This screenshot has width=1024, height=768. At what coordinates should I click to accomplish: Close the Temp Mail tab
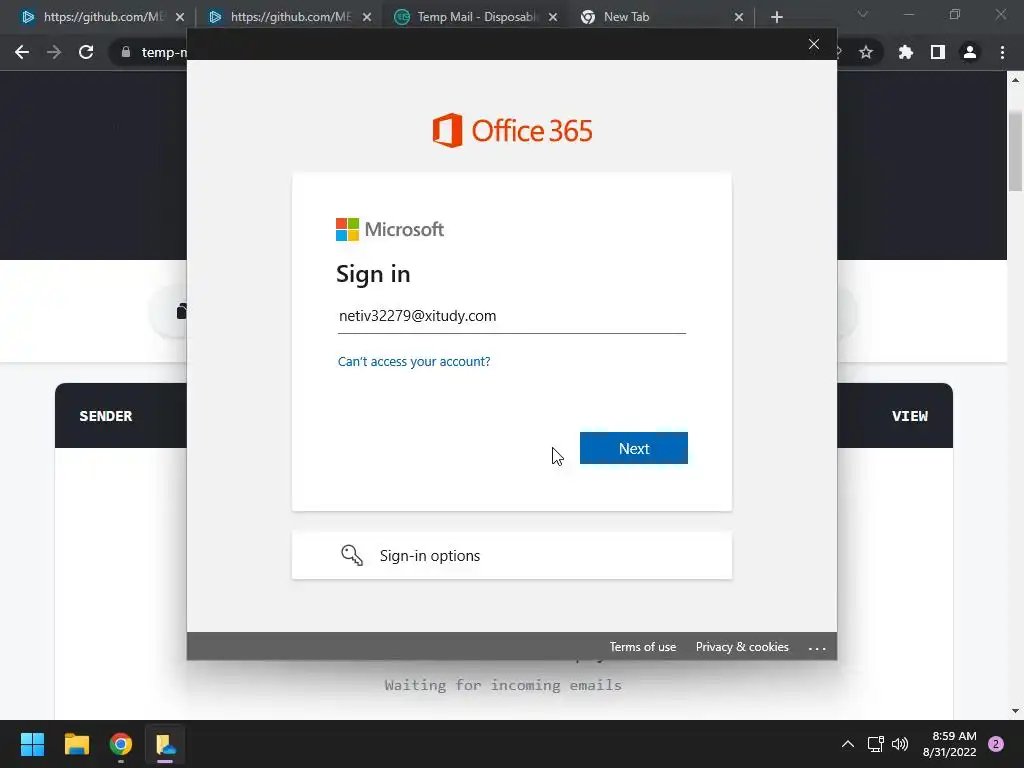pyautogui.click(x=553, y=17)
